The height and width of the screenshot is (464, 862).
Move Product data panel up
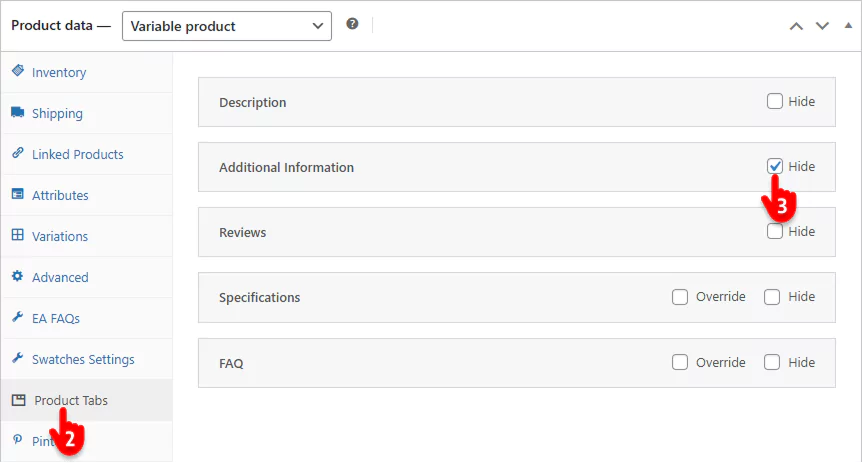point(796,26)
